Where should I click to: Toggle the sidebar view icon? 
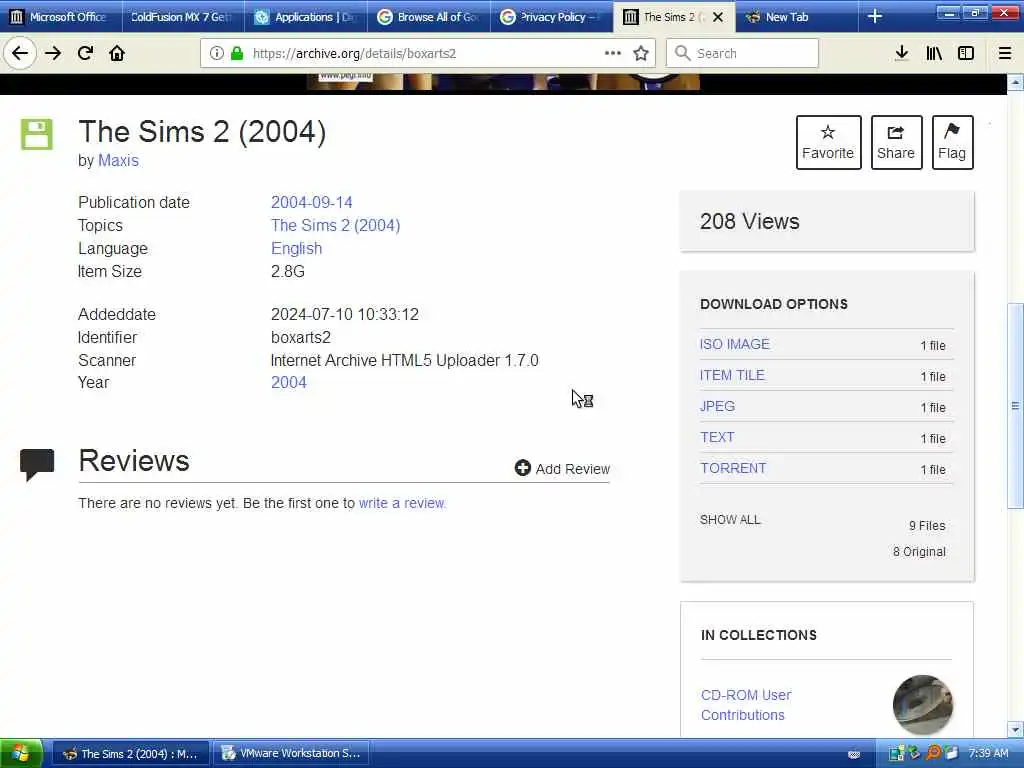966,54
